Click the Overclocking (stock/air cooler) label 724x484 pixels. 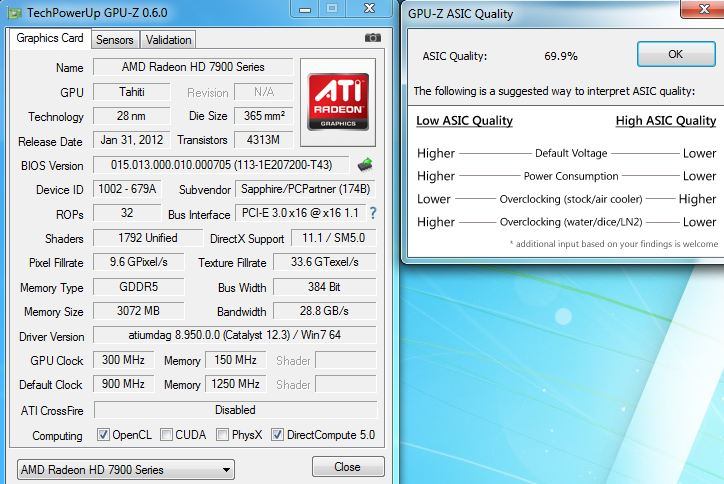(x=571, y=199)
